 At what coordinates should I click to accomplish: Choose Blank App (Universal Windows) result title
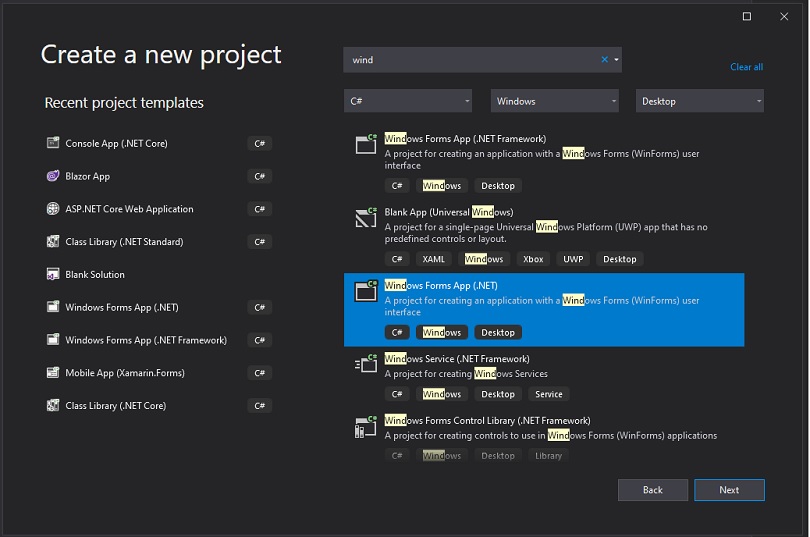449,212
